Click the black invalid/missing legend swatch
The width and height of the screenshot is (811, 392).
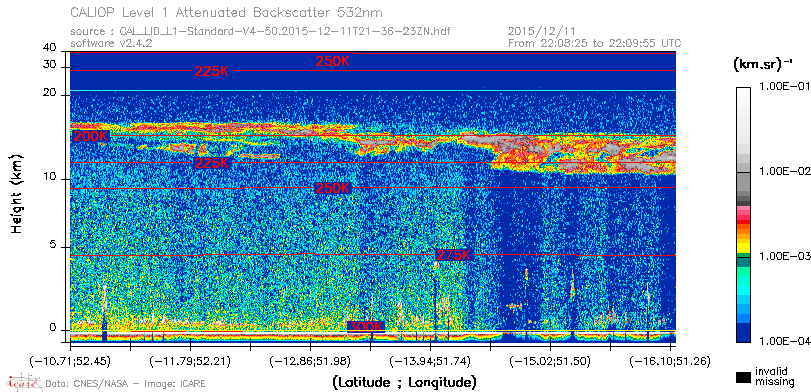click(742, 378)
